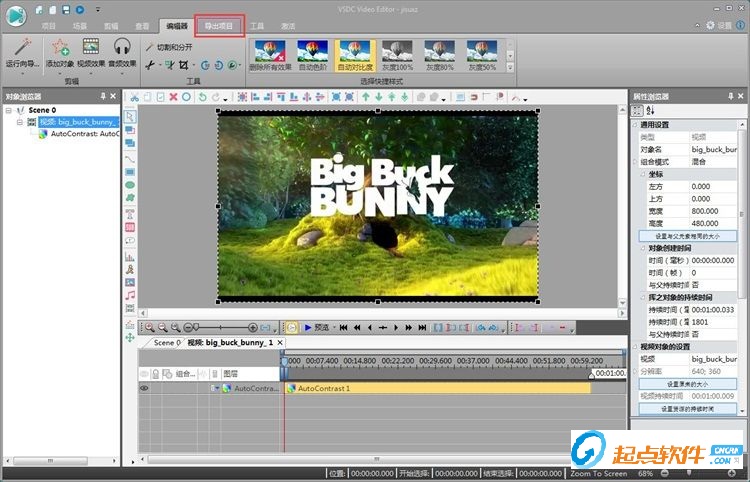Click the eye icon in timeline header row

coord(144,373)
